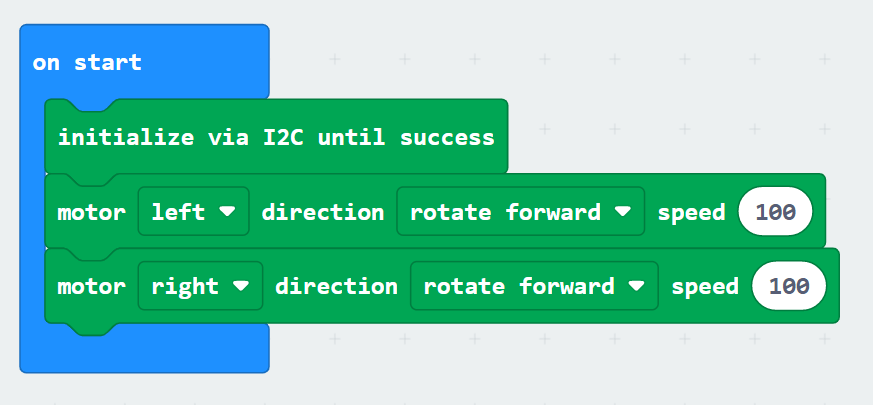Edit the right motor's speed value 100
Screen dimensions: 873x405
[x=789, y=286]
